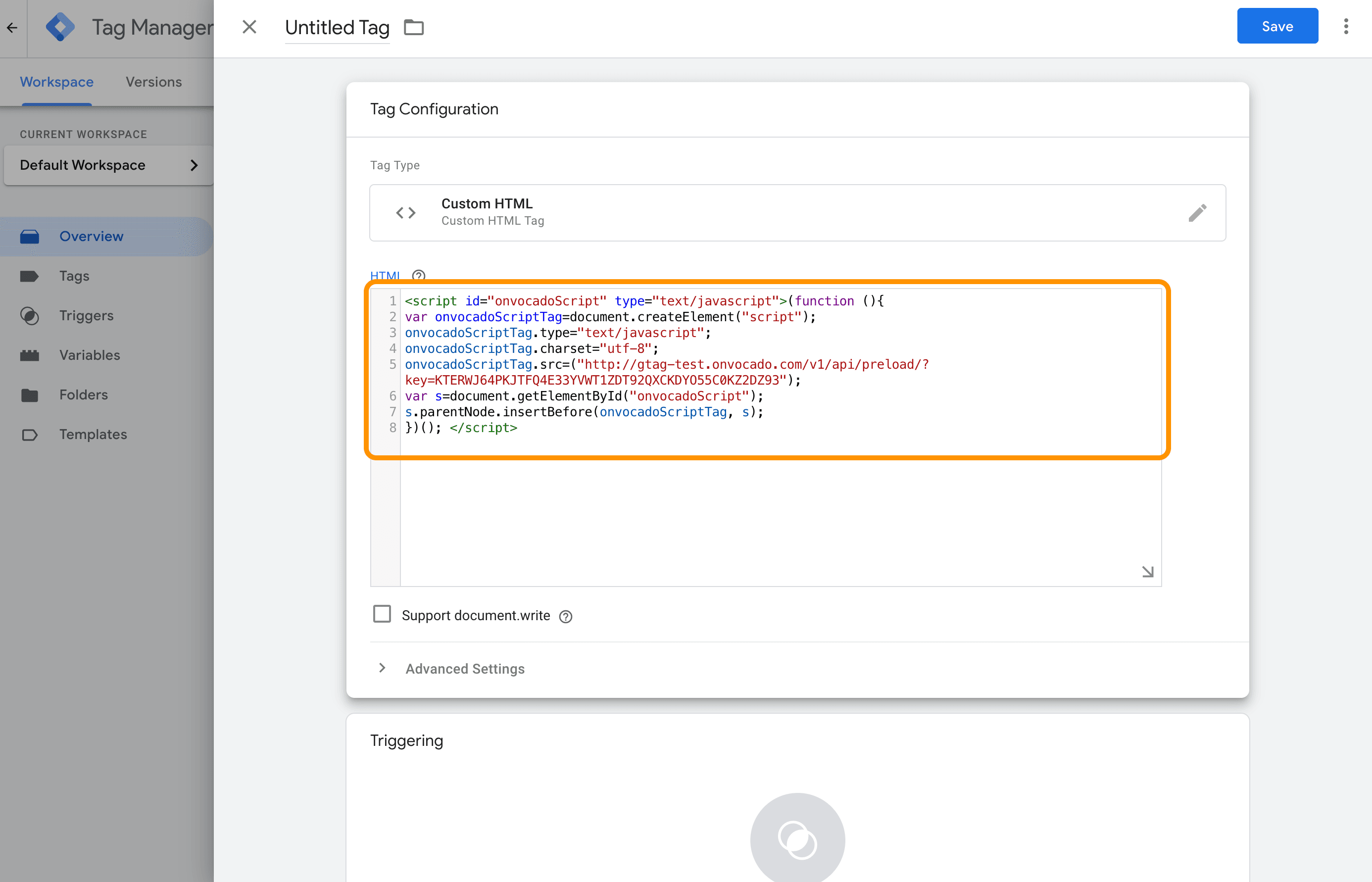Rename the Untitled Tag title field
This screenshot has width=1372, height=882.
point(337,28)
